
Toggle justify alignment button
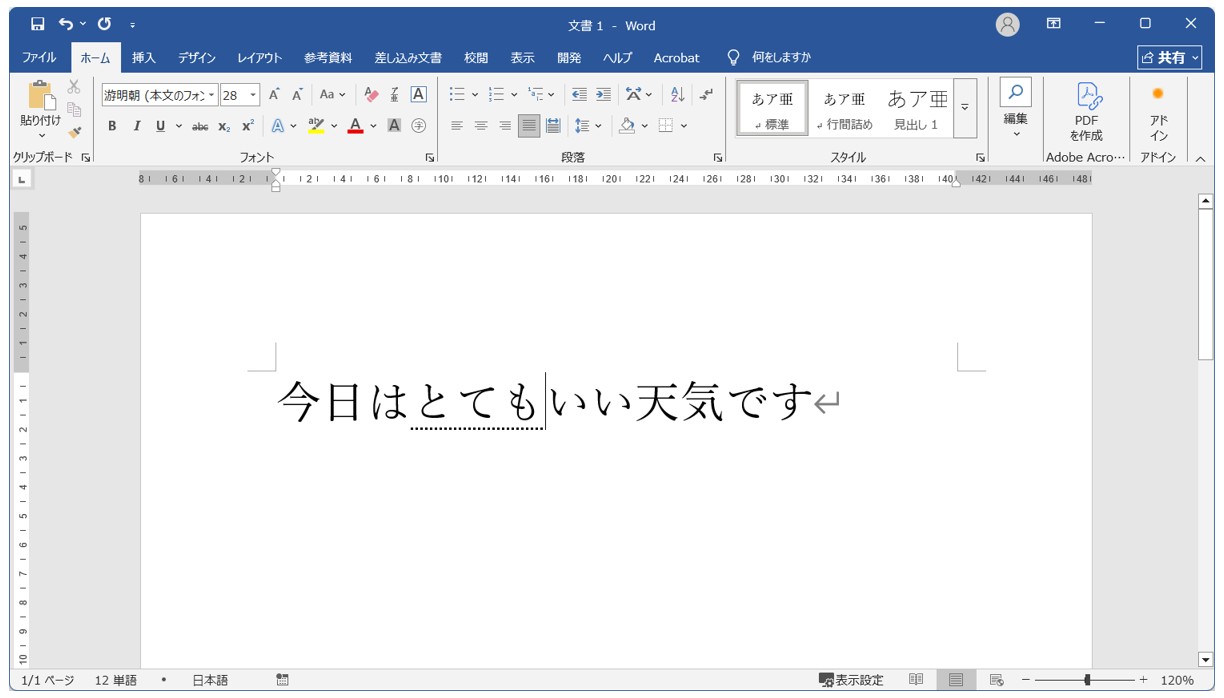[529, 126]
